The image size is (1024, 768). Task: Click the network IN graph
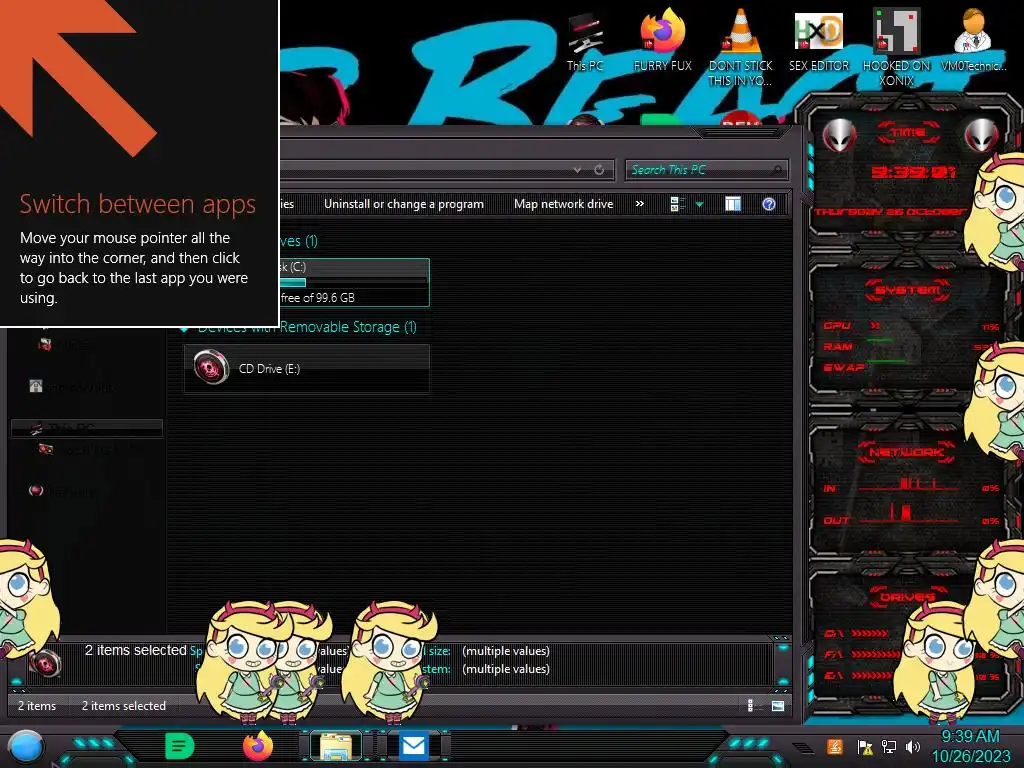(908, 484)
